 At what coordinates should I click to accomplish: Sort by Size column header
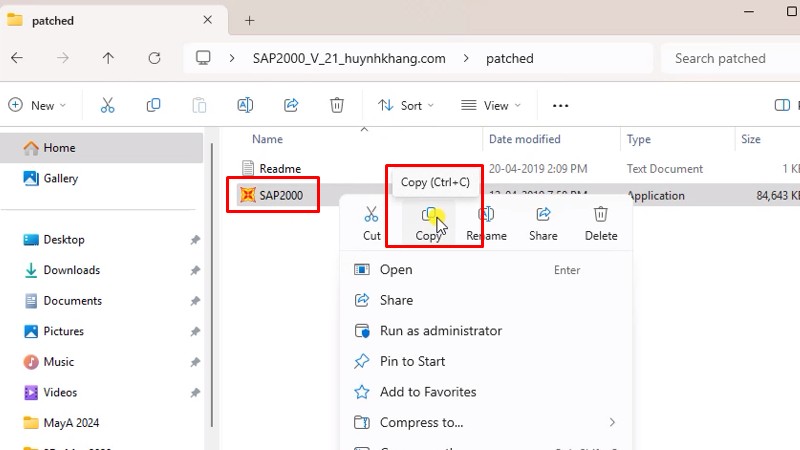(751, 139)
